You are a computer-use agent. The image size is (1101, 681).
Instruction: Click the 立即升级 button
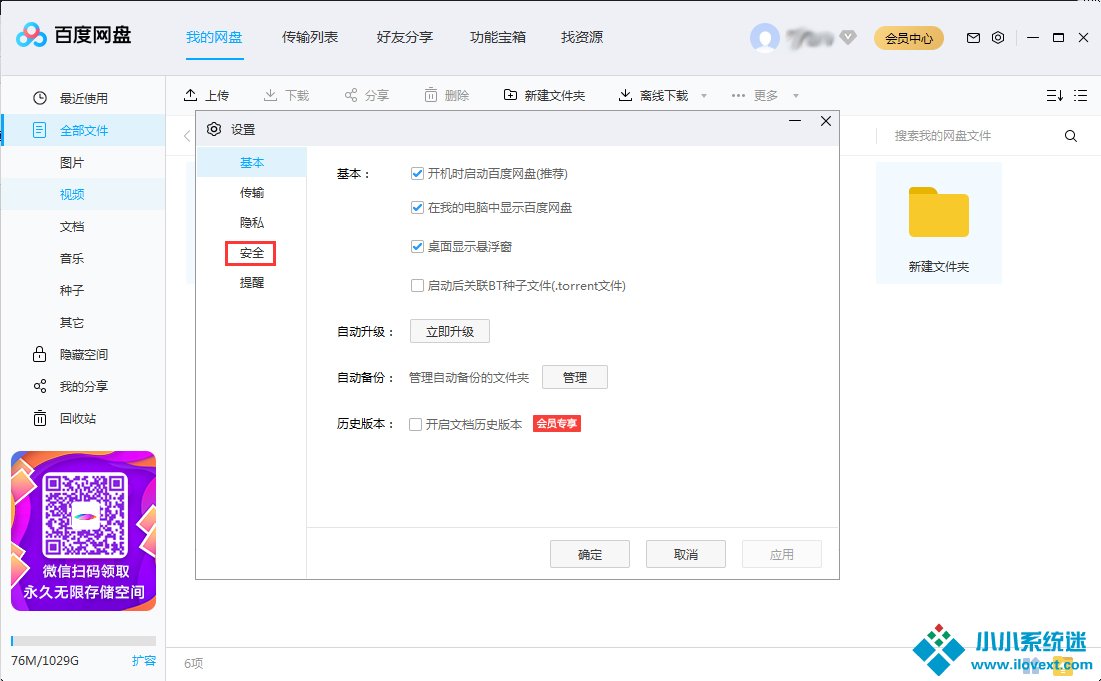449,331
